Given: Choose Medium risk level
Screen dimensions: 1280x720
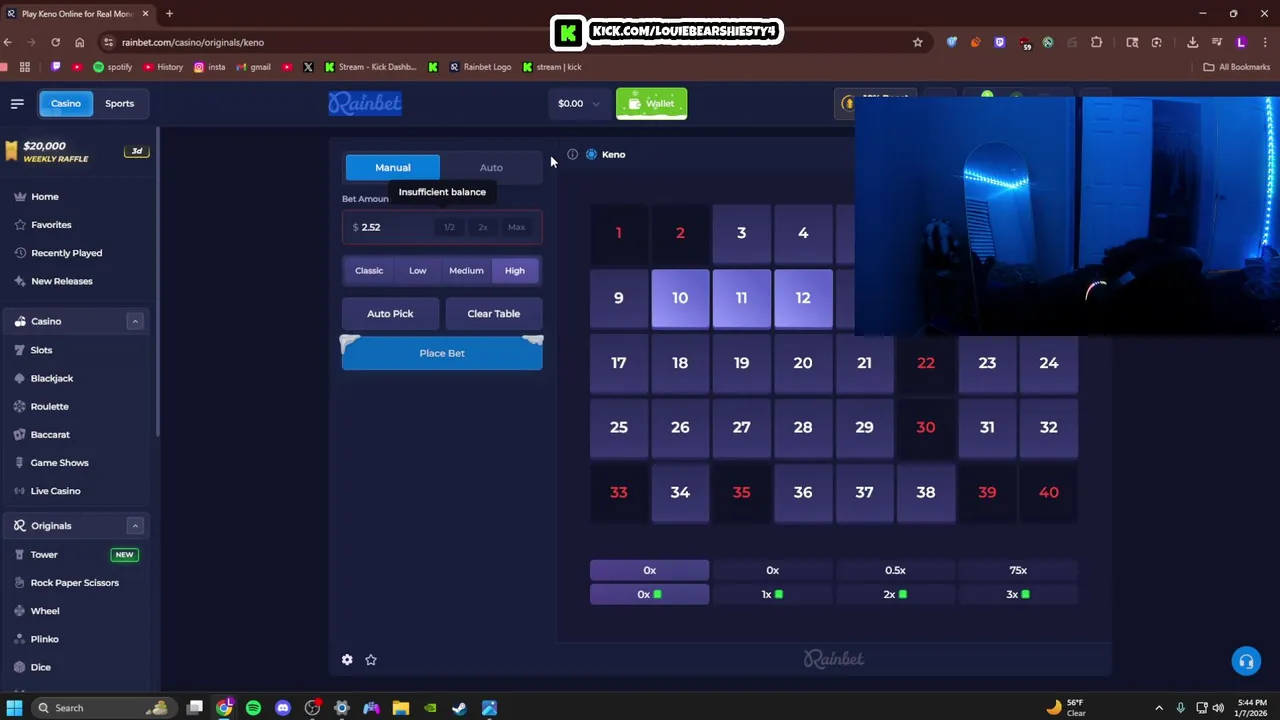Looking at the screenshot, I should [x=466, y=270].
